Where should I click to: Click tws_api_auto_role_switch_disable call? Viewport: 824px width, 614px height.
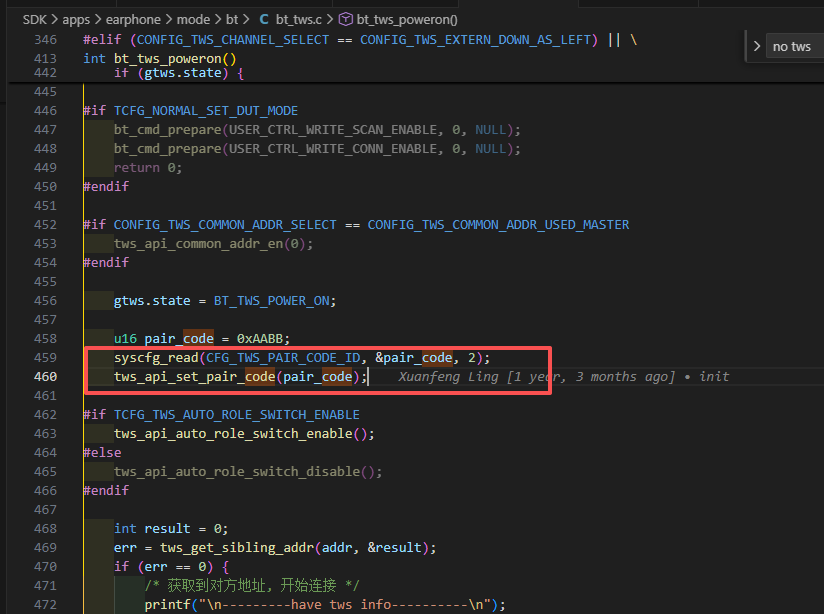(237, 471)
